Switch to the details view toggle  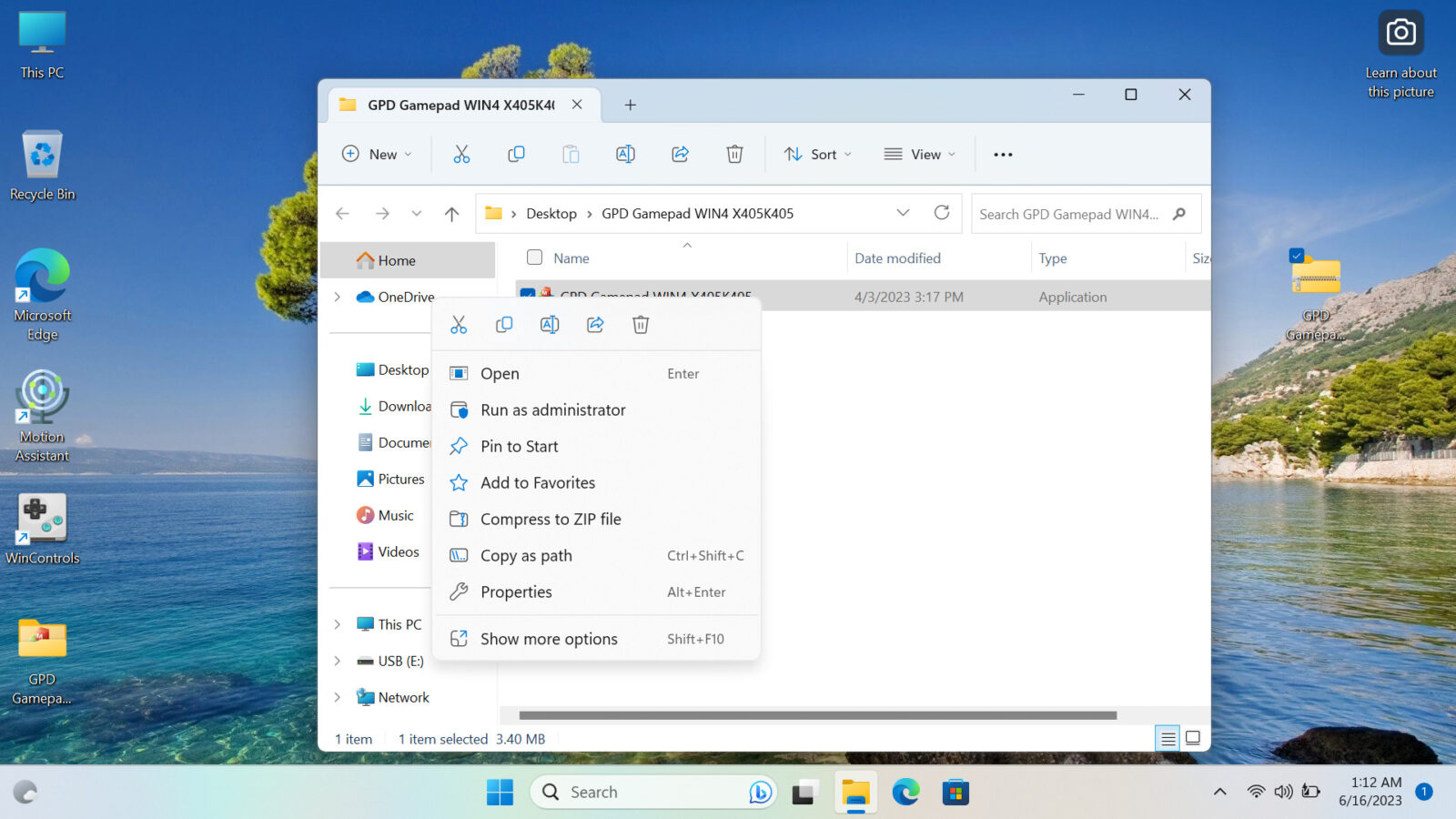1168,738
